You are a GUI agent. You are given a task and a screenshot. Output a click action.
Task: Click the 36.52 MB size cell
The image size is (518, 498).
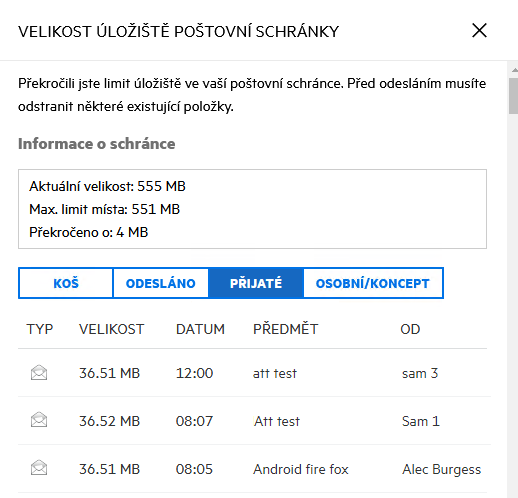pos(109,421)
